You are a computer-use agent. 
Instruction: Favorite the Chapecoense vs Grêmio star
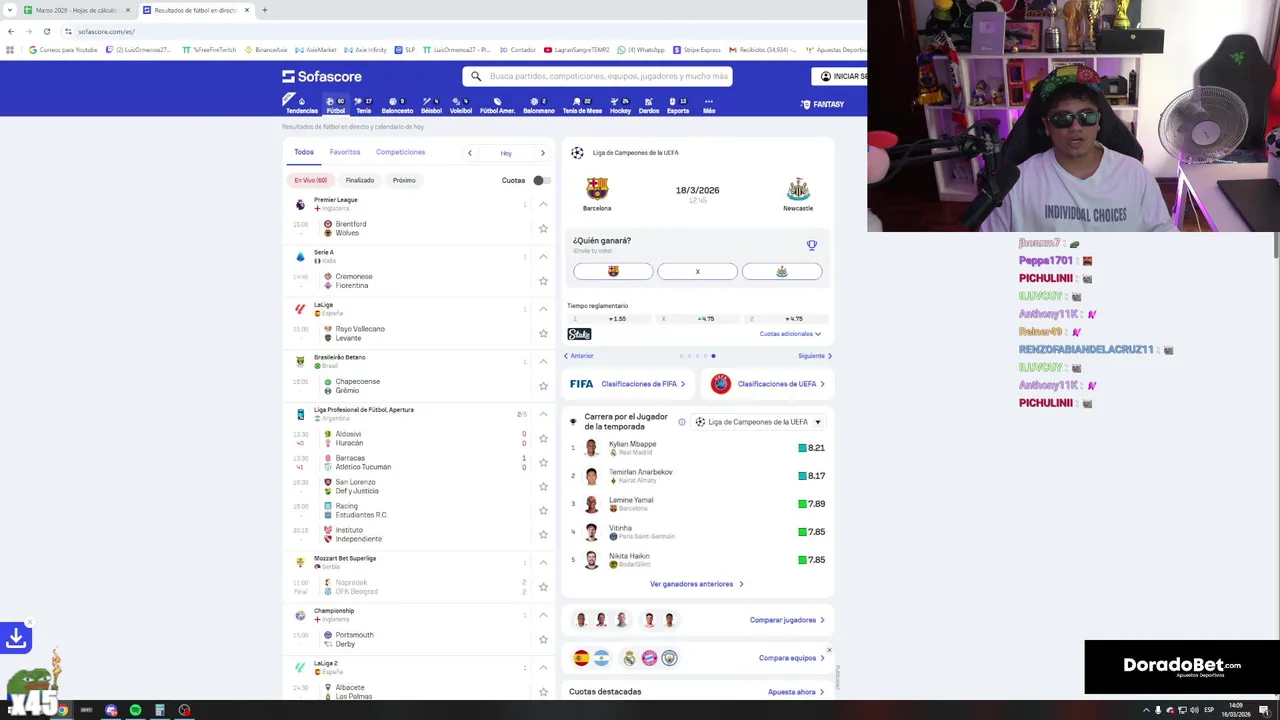(x=543, y=386)
